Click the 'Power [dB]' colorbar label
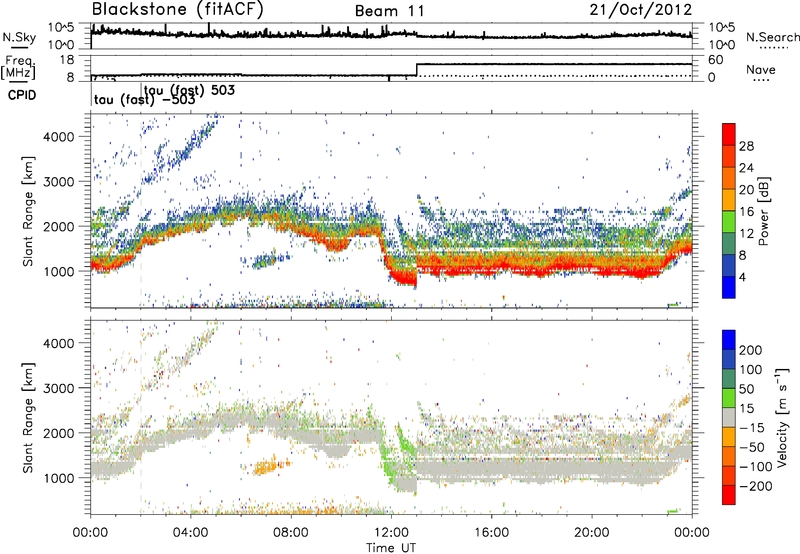The height and width of the screenshot is (554, 800). 763,211
